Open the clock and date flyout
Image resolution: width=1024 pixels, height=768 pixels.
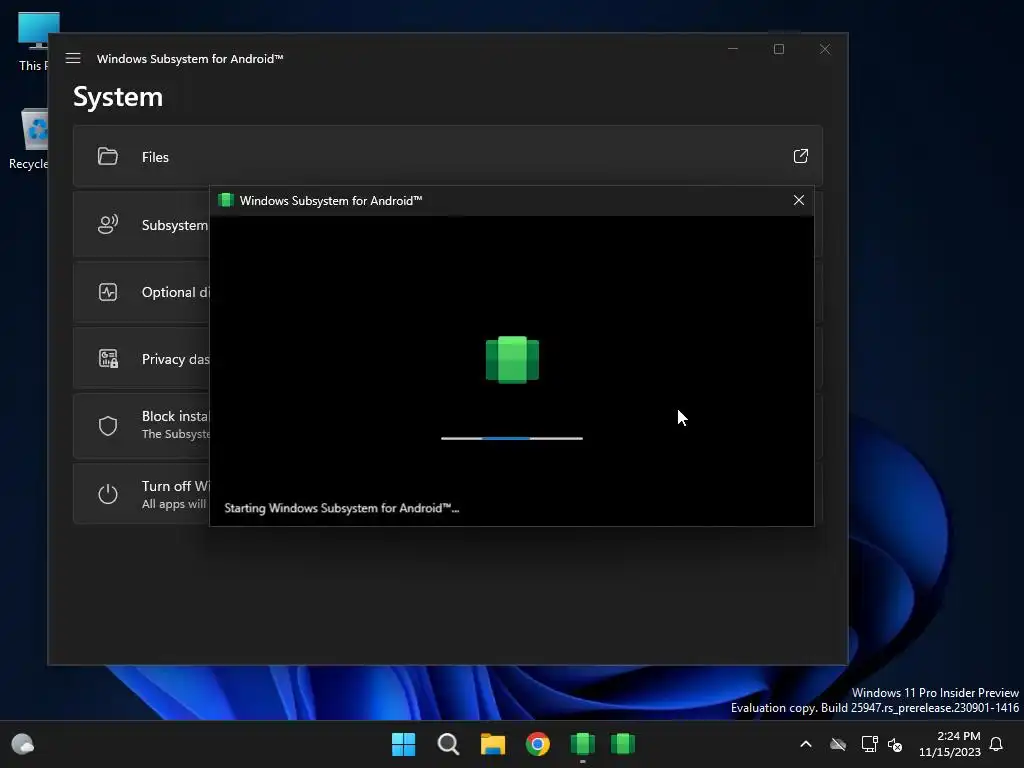950,744
